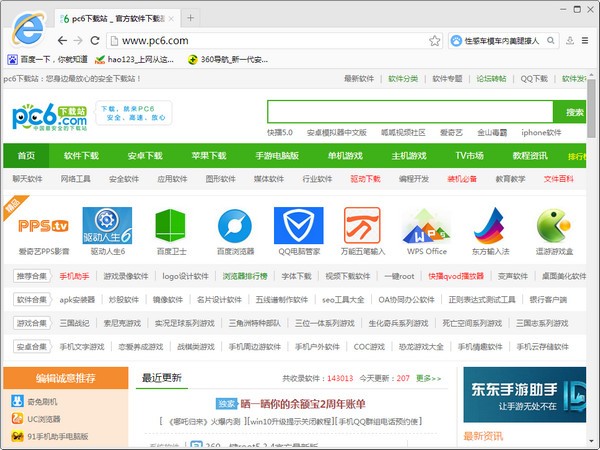Open 百度一下 bookmark
600x450 pixels.
pos(47,59)
